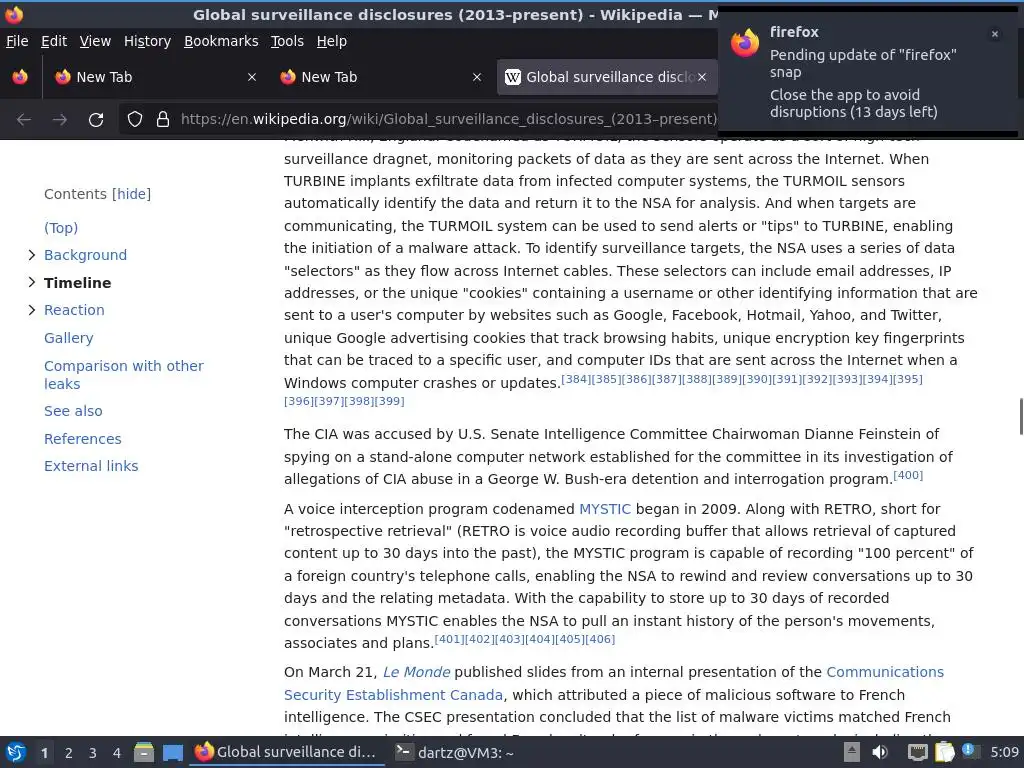Click the update notifier tray icon

coord(970,751)
